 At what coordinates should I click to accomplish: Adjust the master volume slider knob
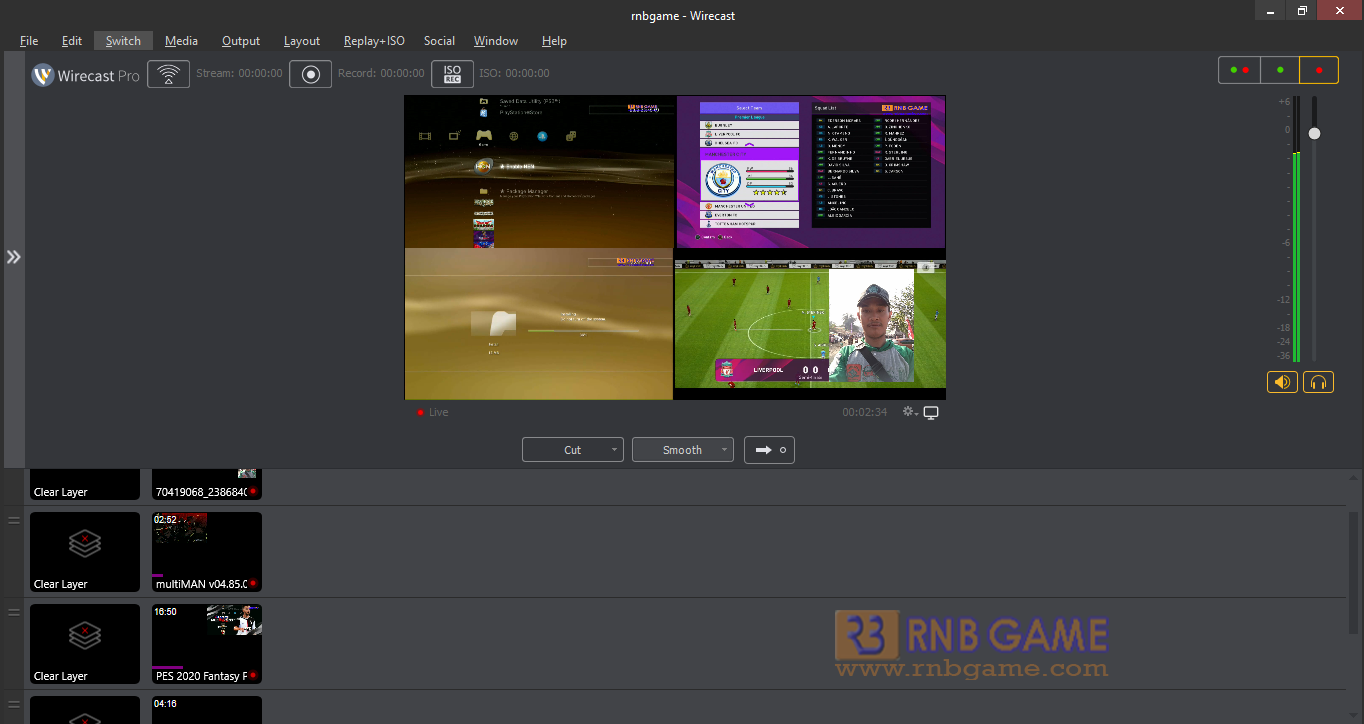coord(1314,133)
